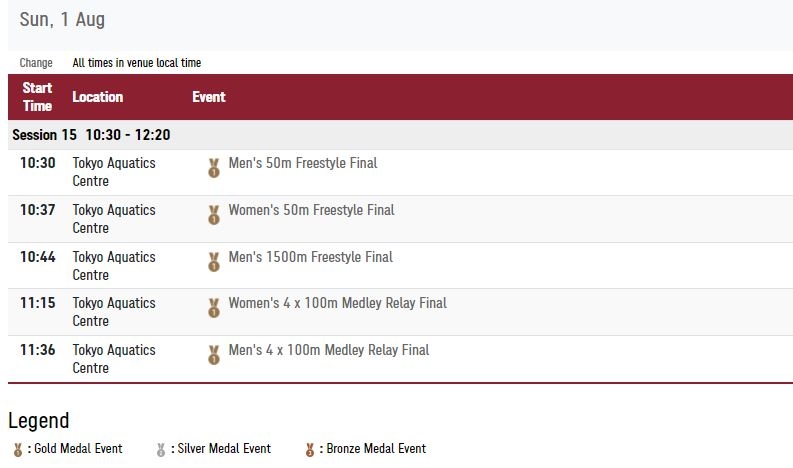Select the Session 15 row header
The width and height of the screenshot is (793, 468).
401,135
